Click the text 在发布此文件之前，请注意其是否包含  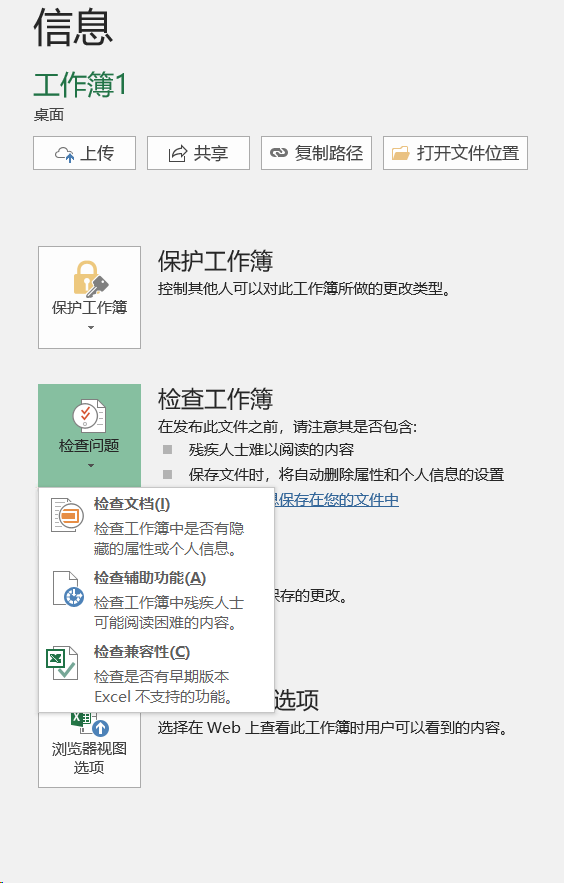287,426
